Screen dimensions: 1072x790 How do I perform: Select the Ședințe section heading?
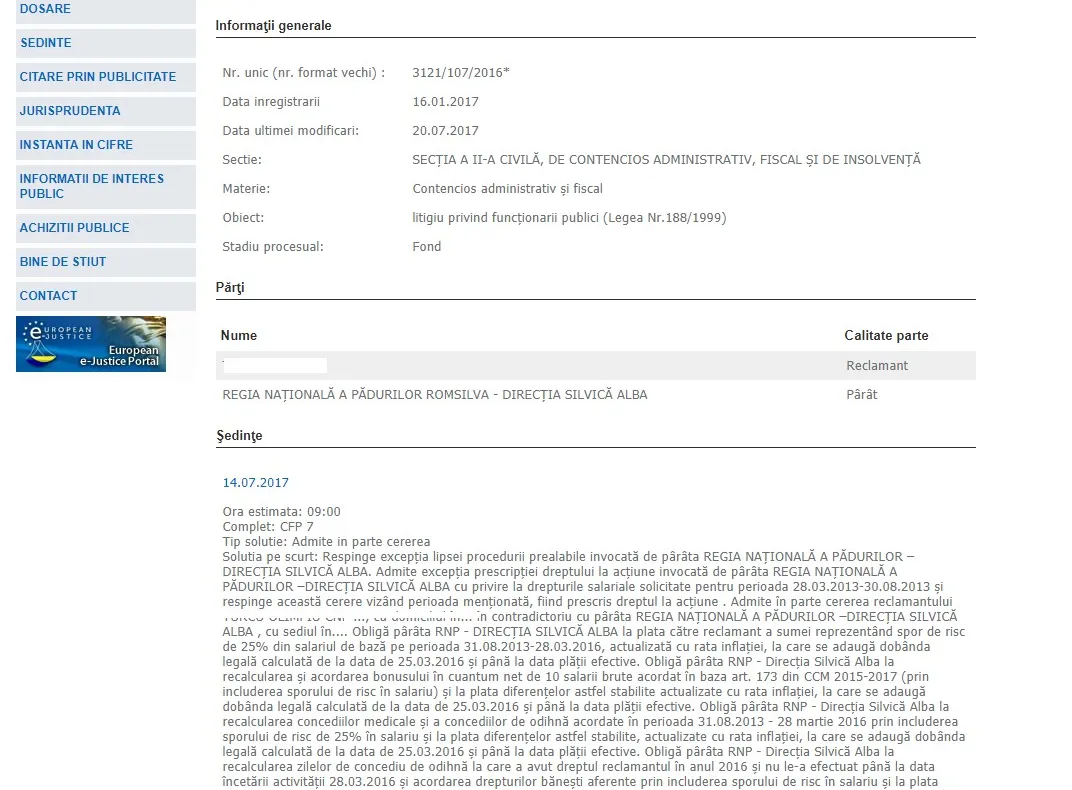point(239,436)
